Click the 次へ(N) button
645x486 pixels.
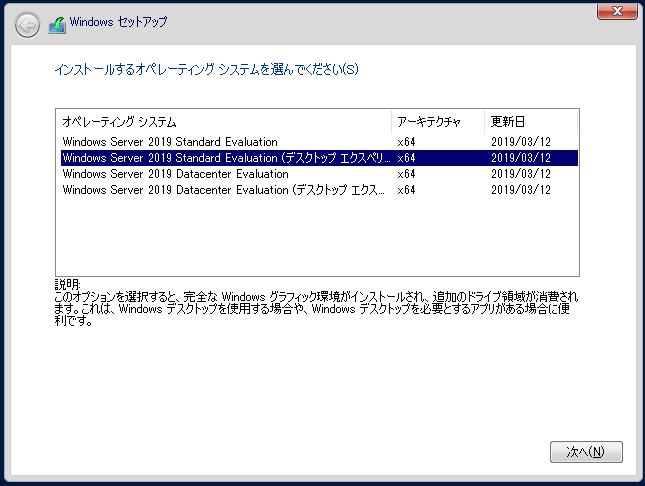point(586,452)
